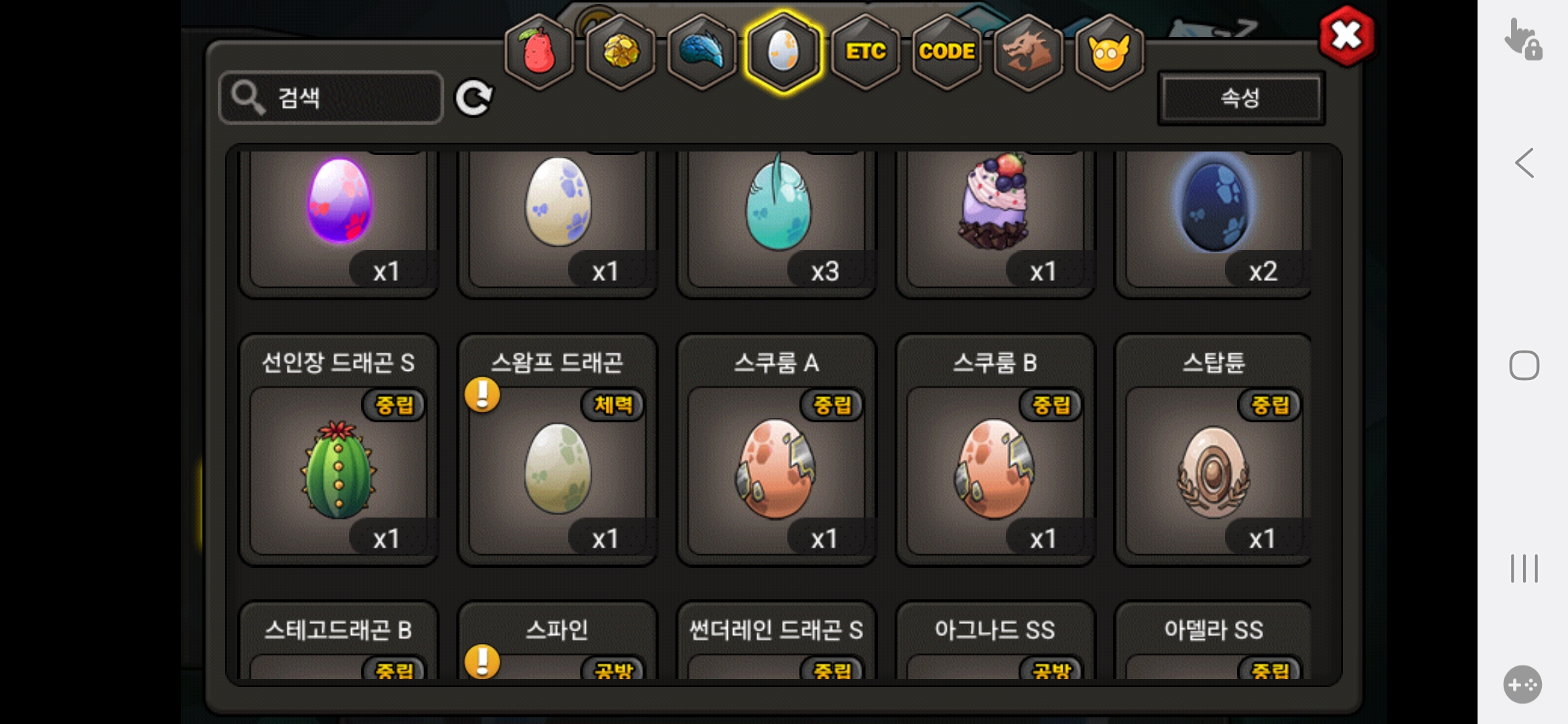The width and height of the screenshot is (1568, 724).
Task: Pick the dark blue egg with x2
Action: 1213,221
